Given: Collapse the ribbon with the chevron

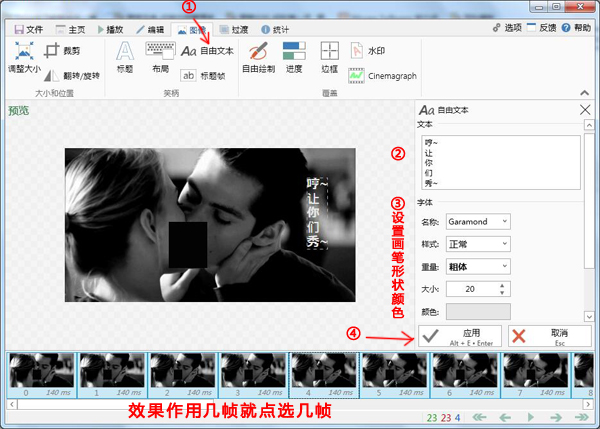Looking at the screenshot, I should [584, 93].
